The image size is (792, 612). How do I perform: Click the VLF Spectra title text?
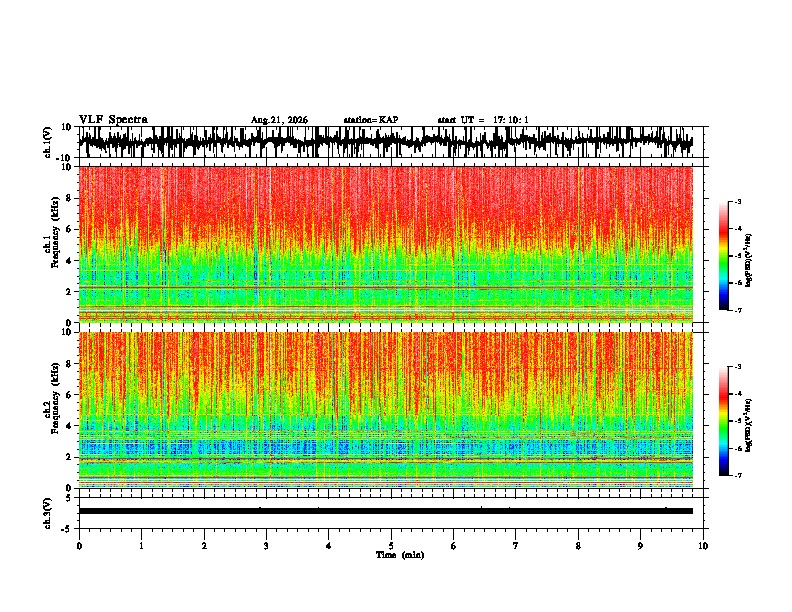pos(113,120)
